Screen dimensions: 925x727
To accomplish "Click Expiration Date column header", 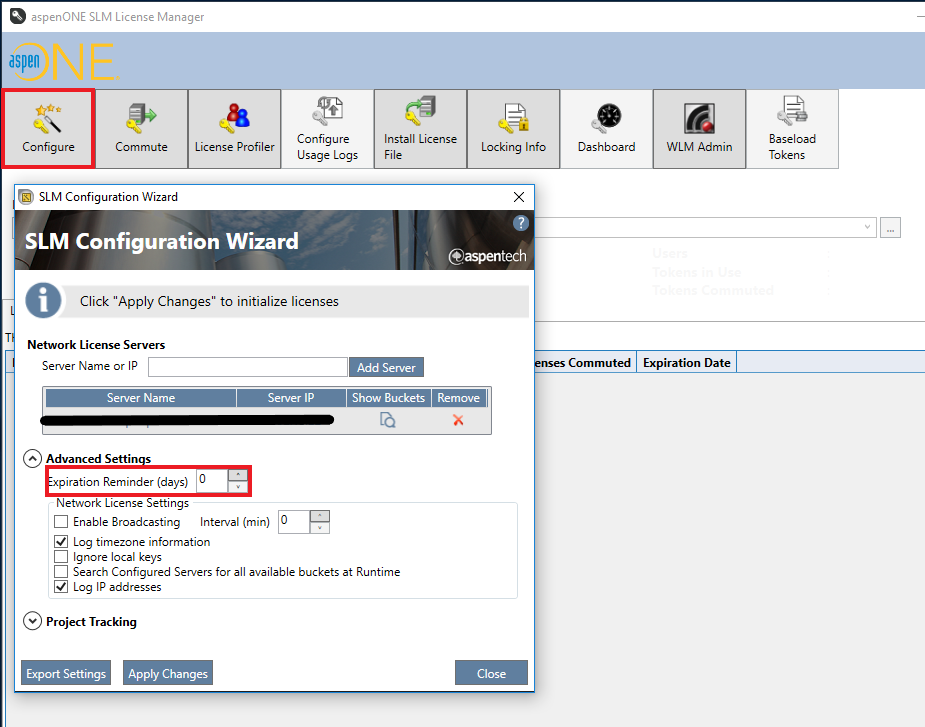I will click(687, 362).
